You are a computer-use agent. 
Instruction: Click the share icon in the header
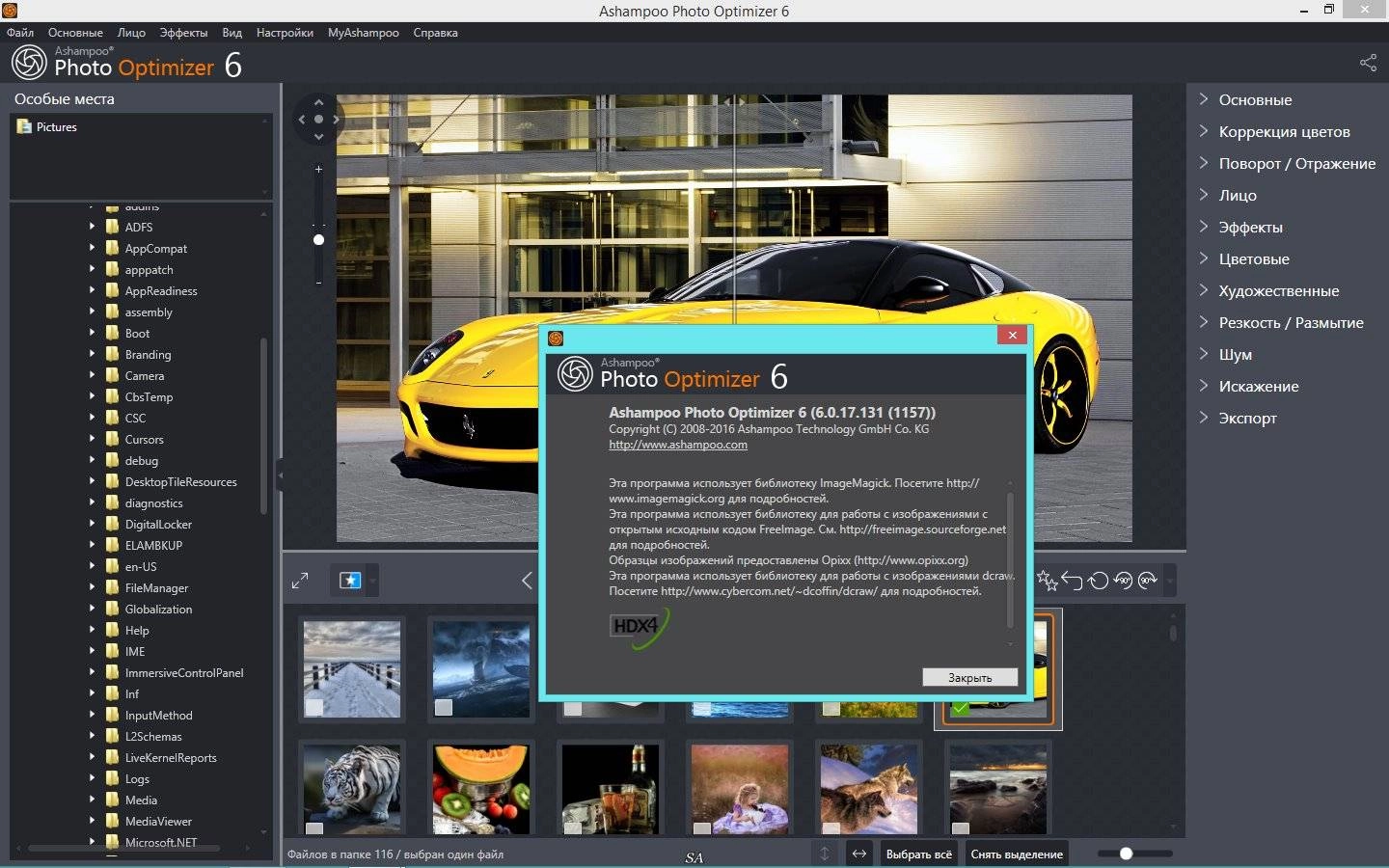(x=1368, y=63)
